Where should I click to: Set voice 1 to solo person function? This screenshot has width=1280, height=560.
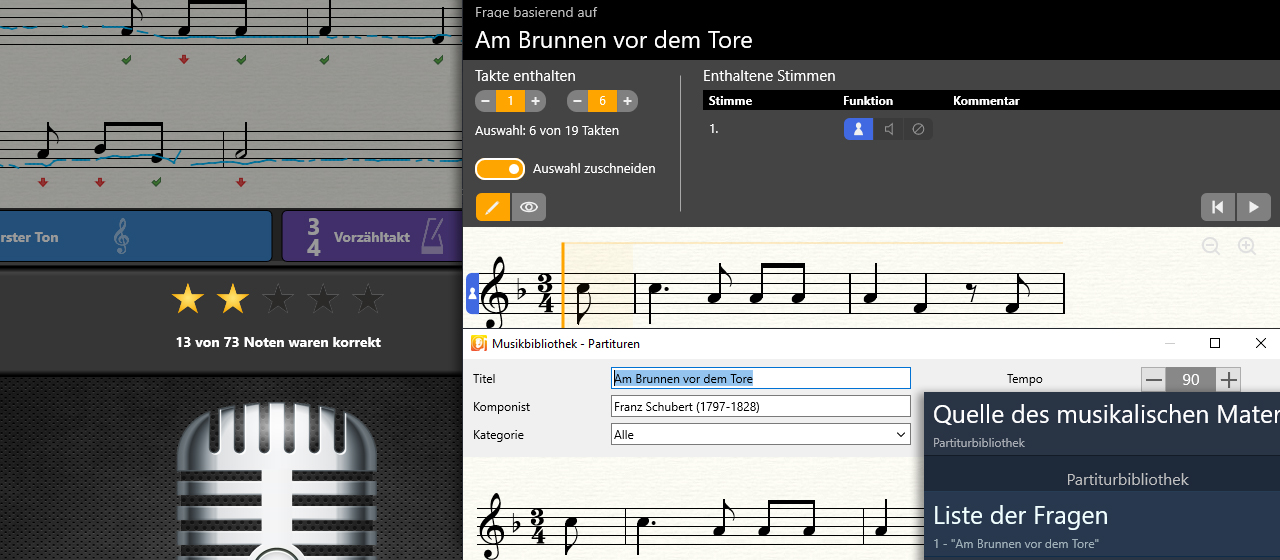858,129
